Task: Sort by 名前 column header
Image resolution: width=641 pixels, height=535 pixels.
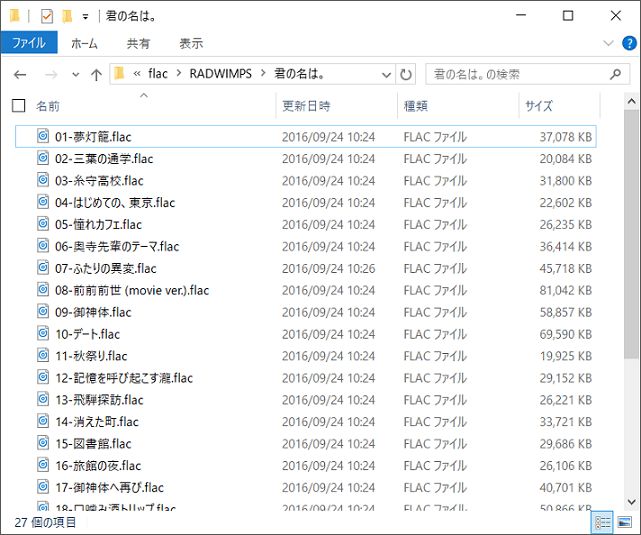Action: pos(48,106)
